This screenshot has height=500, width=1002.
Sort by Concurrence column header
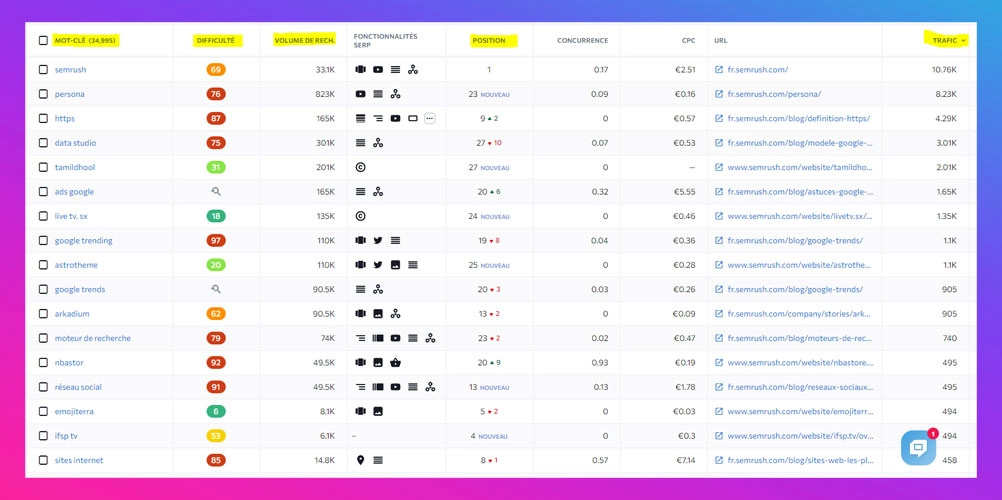tap(582, 40)
